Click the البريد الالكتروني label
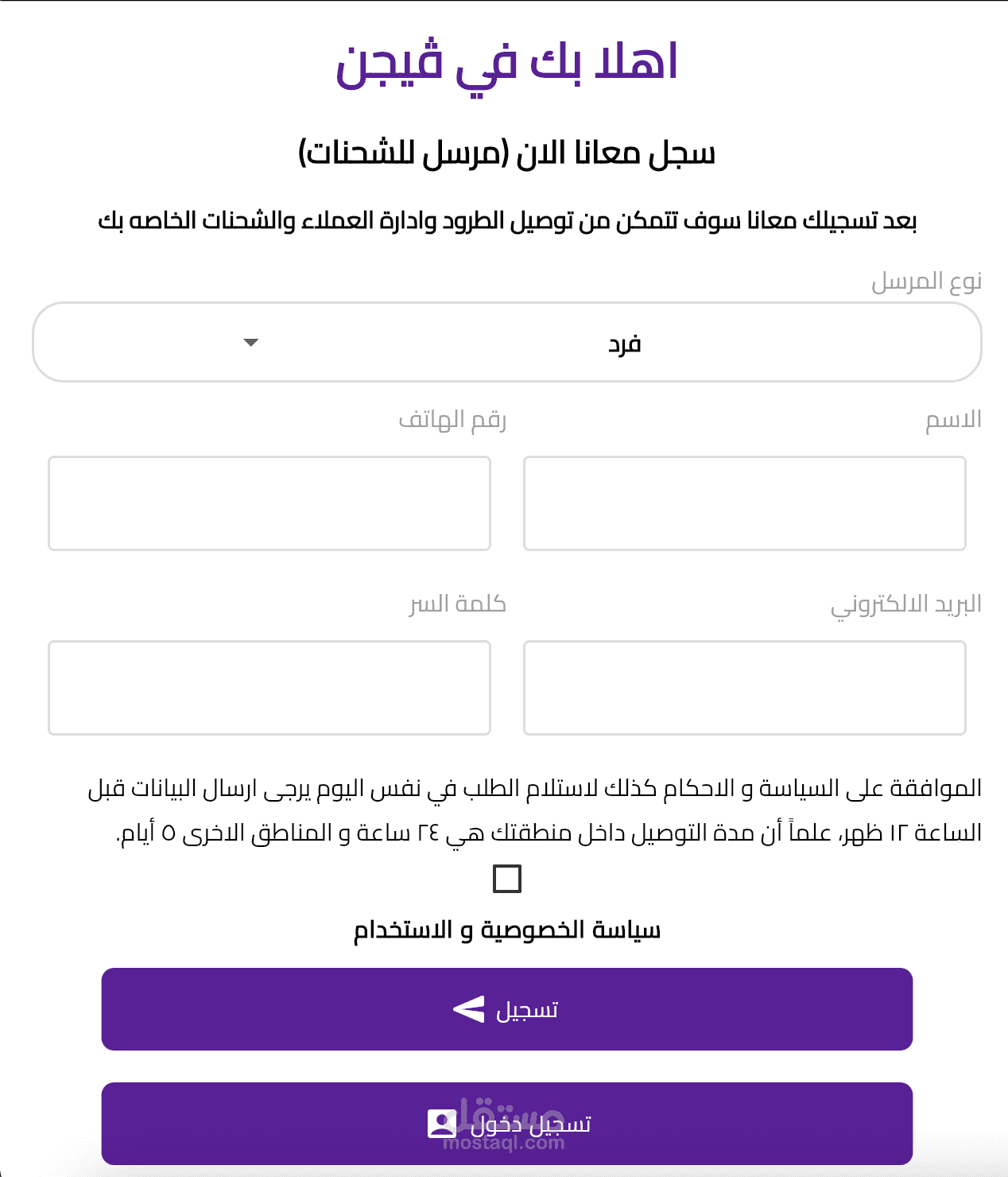 906,604
